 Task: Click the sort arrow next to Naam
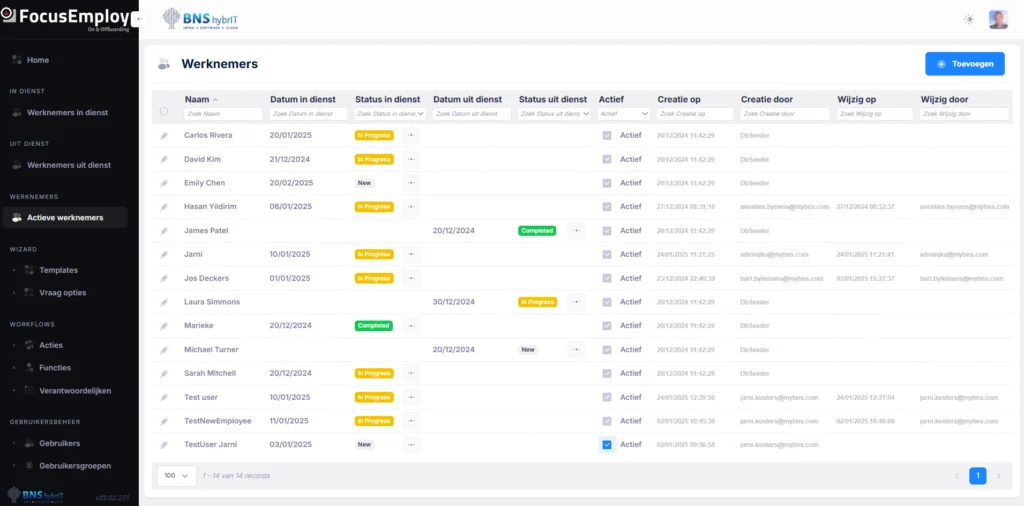[x=216, y=100]
